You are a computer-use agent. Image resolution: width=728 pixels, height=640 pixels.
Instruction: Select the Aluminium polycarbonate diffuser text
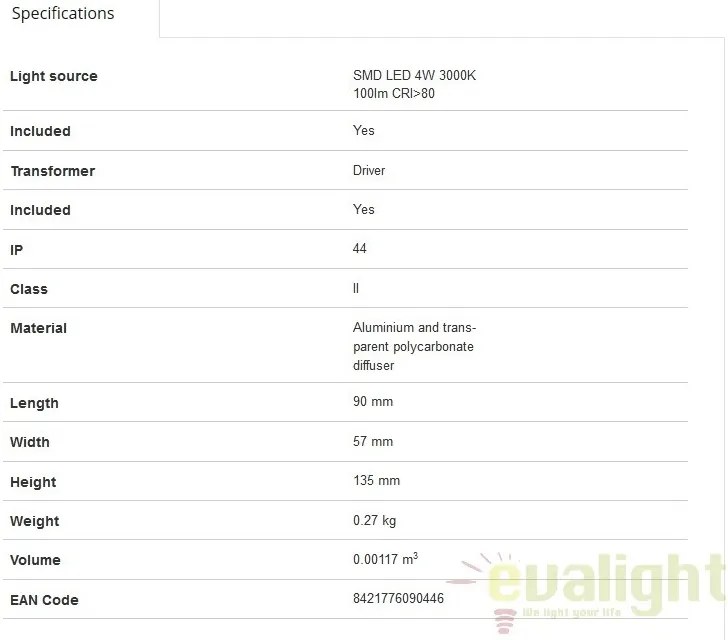[x=414, y=346]
